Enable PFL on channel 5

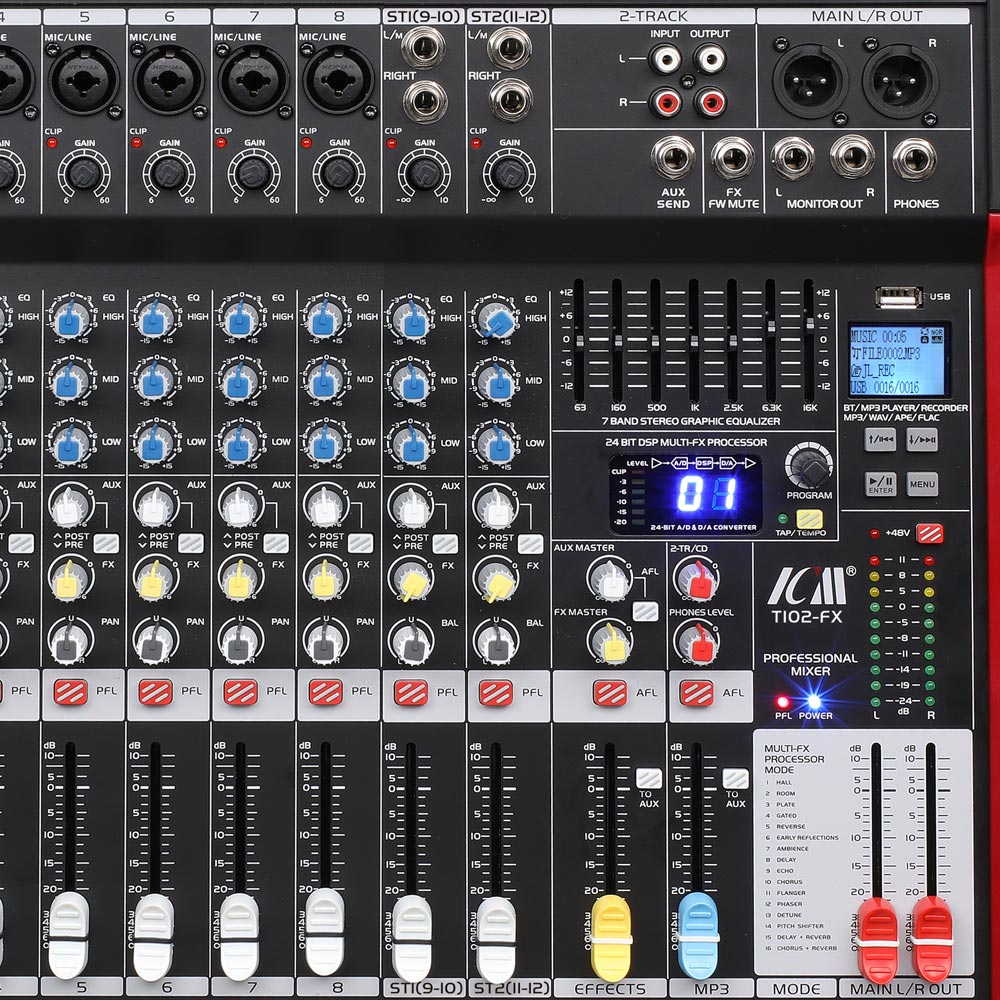point(70,692)
